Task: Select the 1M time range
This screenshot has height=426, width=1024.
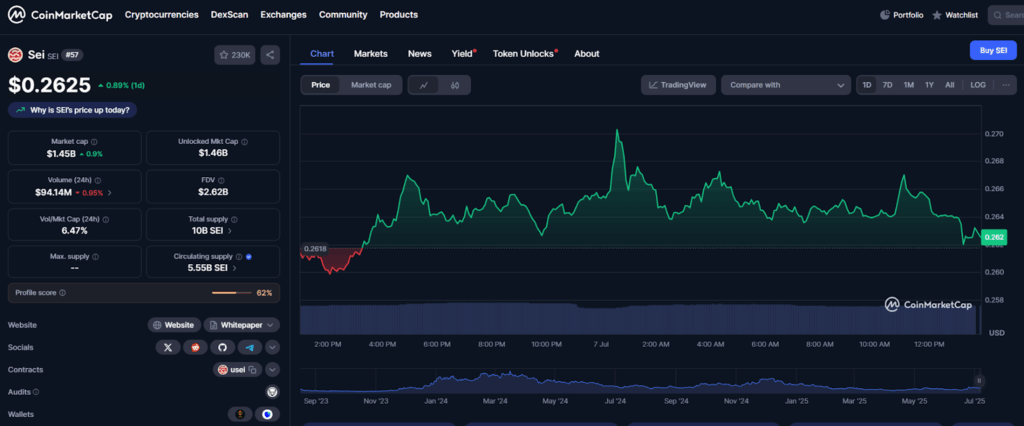Action: [x=908, y=85]
